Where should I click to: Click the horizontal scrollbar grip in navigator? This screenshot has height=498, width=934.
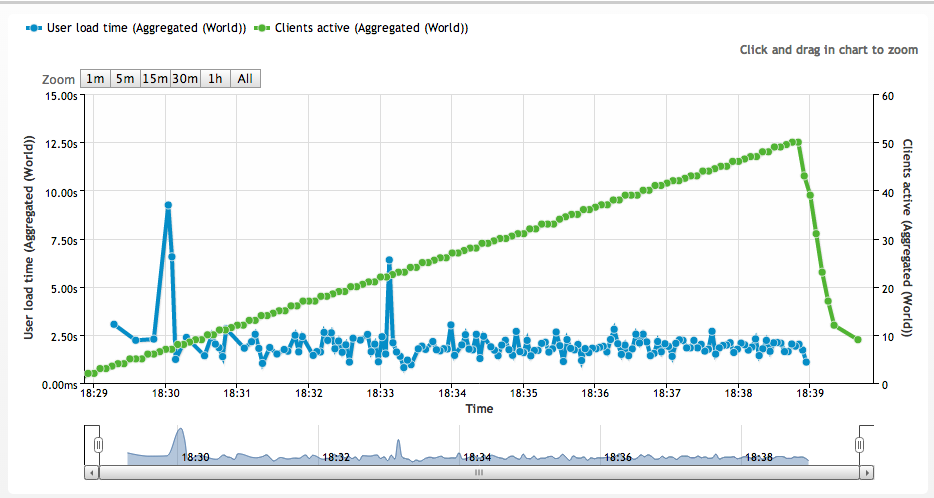click(479, 472)
